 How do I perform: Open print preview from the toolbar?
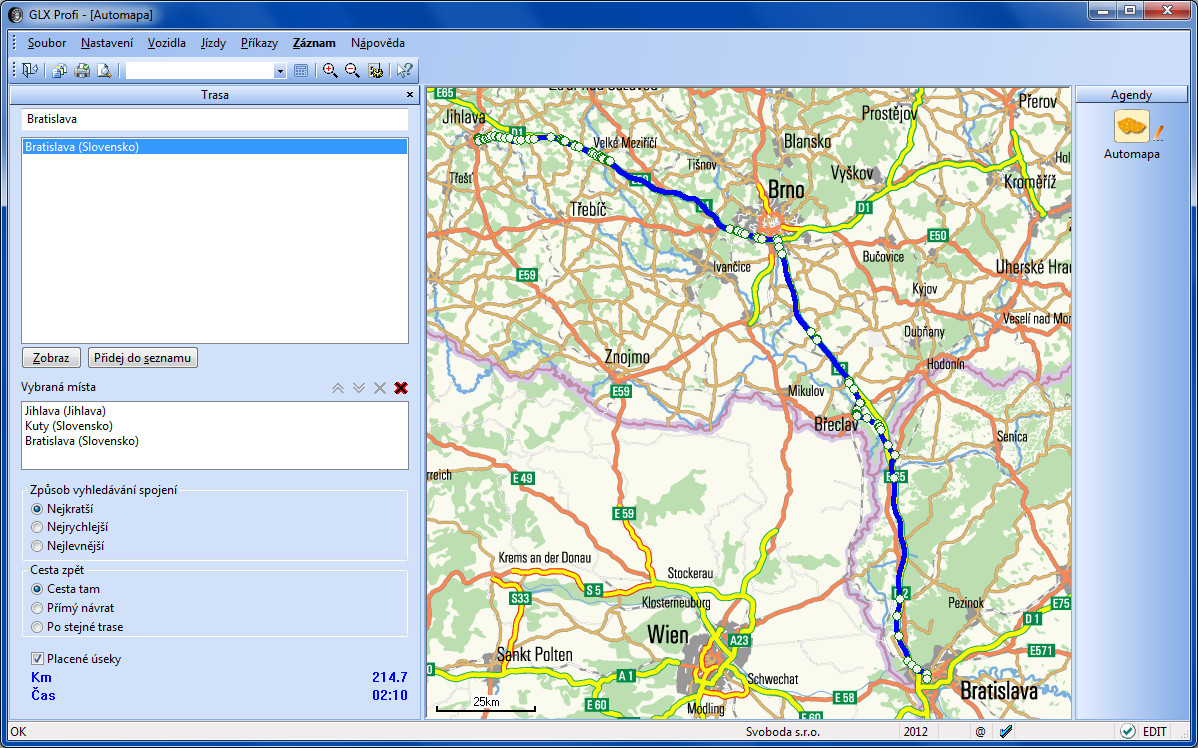click(104, 71)
